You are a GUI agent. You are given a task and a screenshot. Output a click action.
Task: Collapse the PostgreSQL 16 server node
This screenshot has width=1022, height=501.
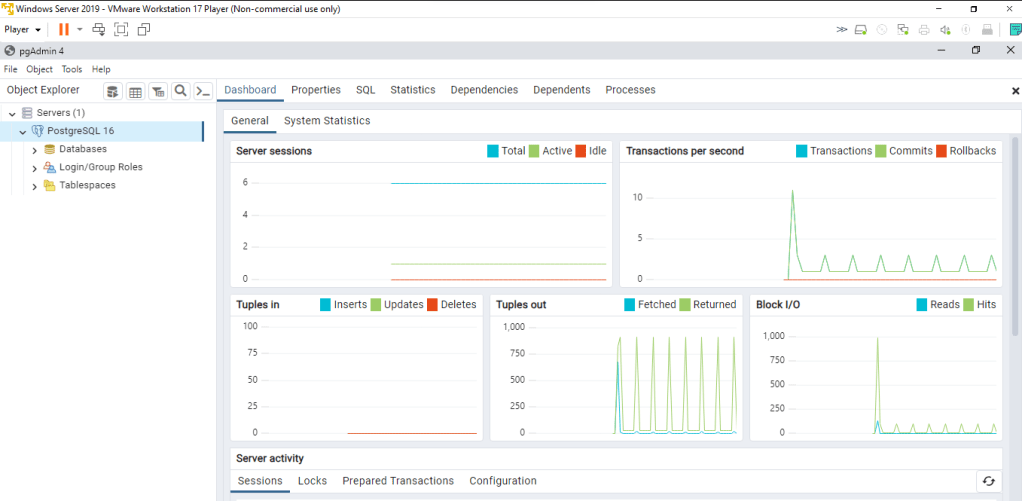pyautogui.click(x=23, y=132)
